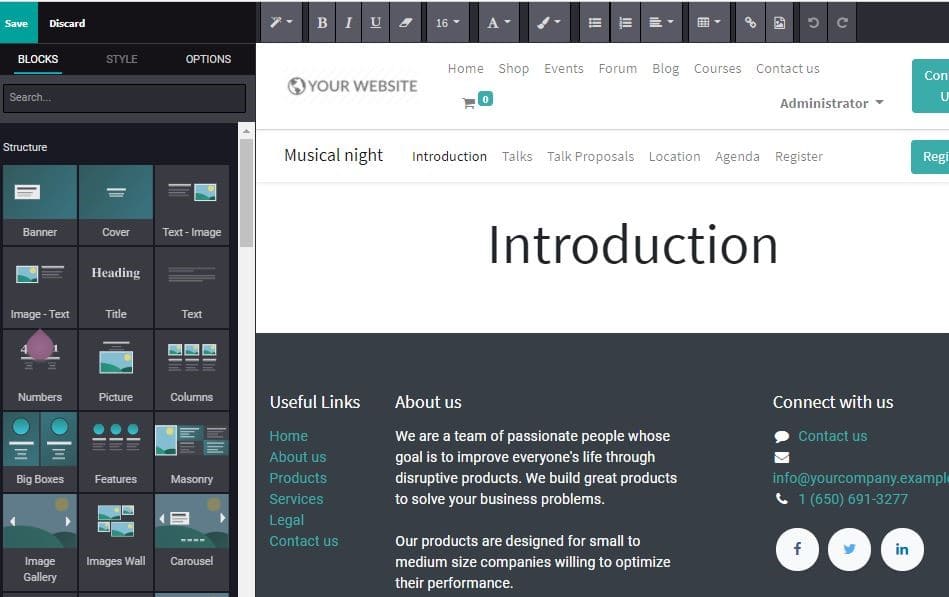The width and height of the screenshot is (949, 597).
Task: Open the Legal footer link
Action: click(x=287, y=520)
